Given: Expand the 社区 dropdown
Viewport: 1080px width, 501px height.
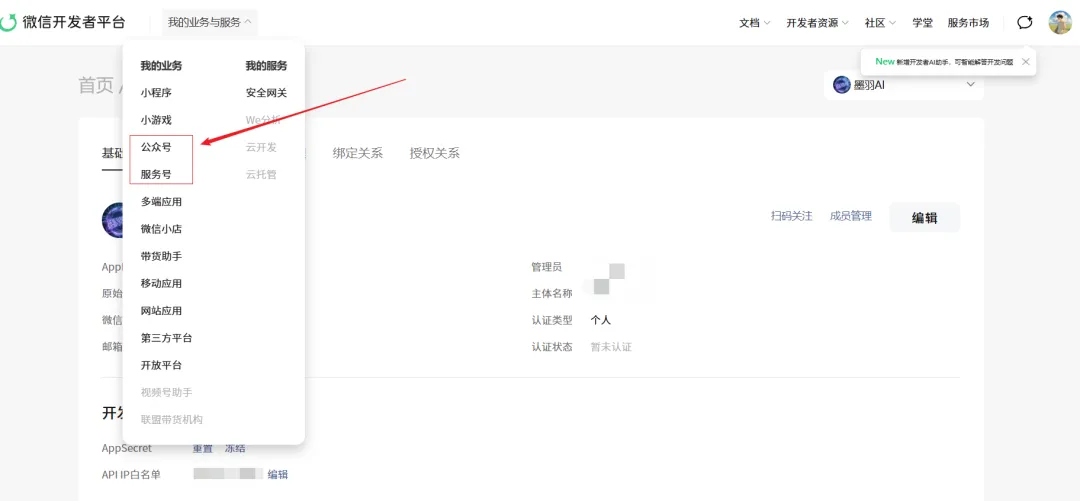Looking at the screenshot, I should 880,23.
